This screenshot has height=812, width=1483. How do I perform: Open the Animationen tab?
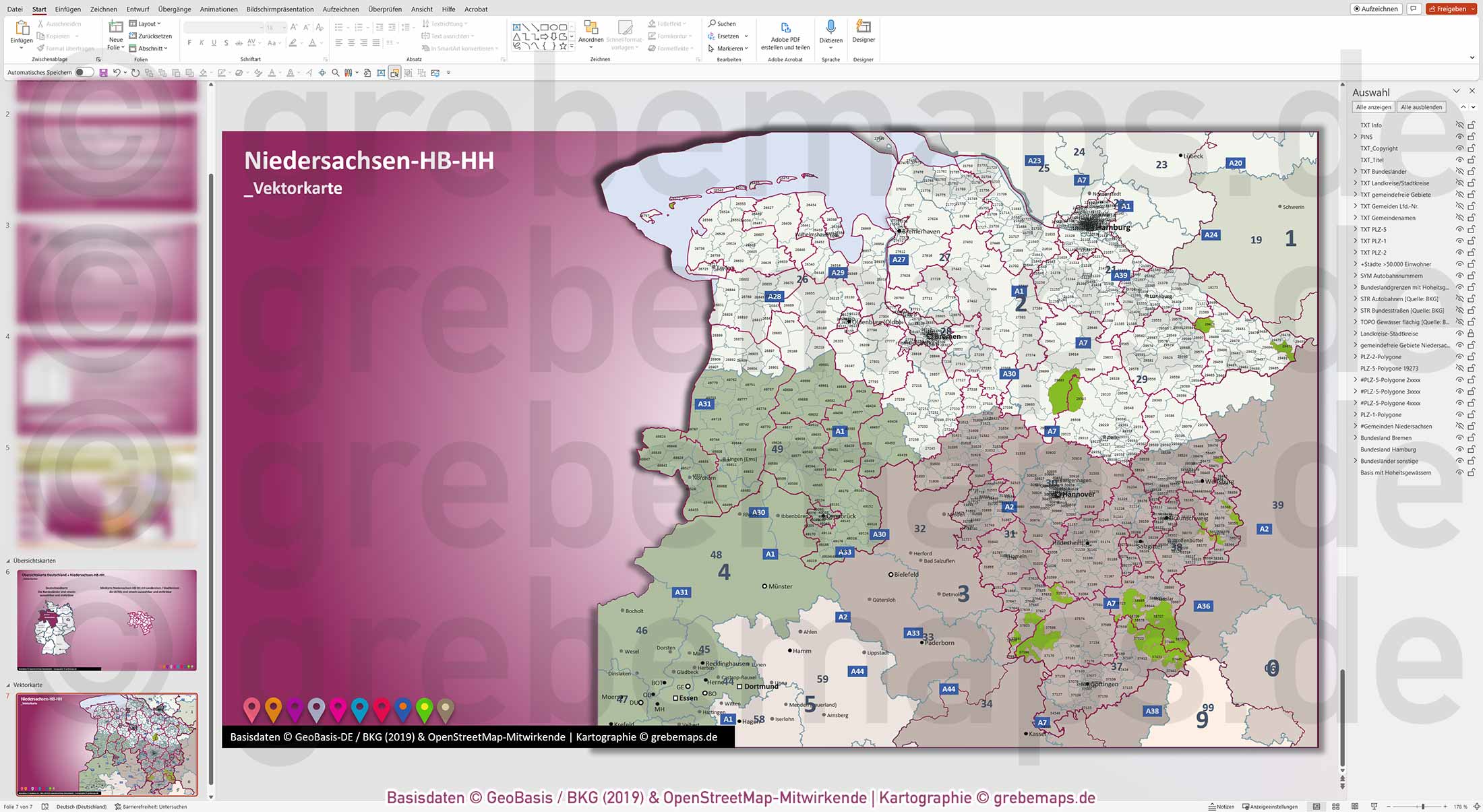pos(218,9)
